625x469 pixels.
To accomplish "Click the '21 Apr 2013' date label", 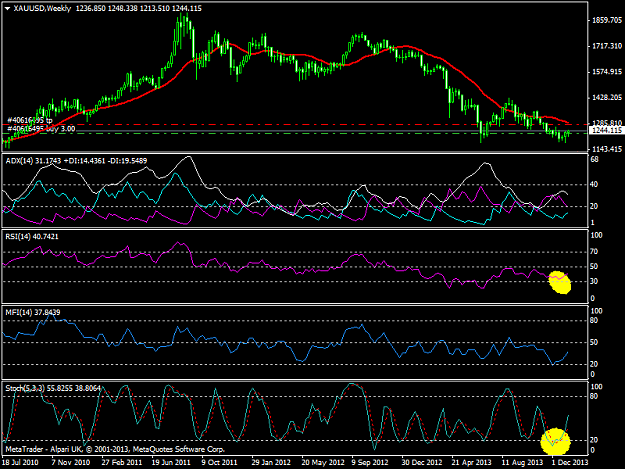I will [x=472, y=462].
